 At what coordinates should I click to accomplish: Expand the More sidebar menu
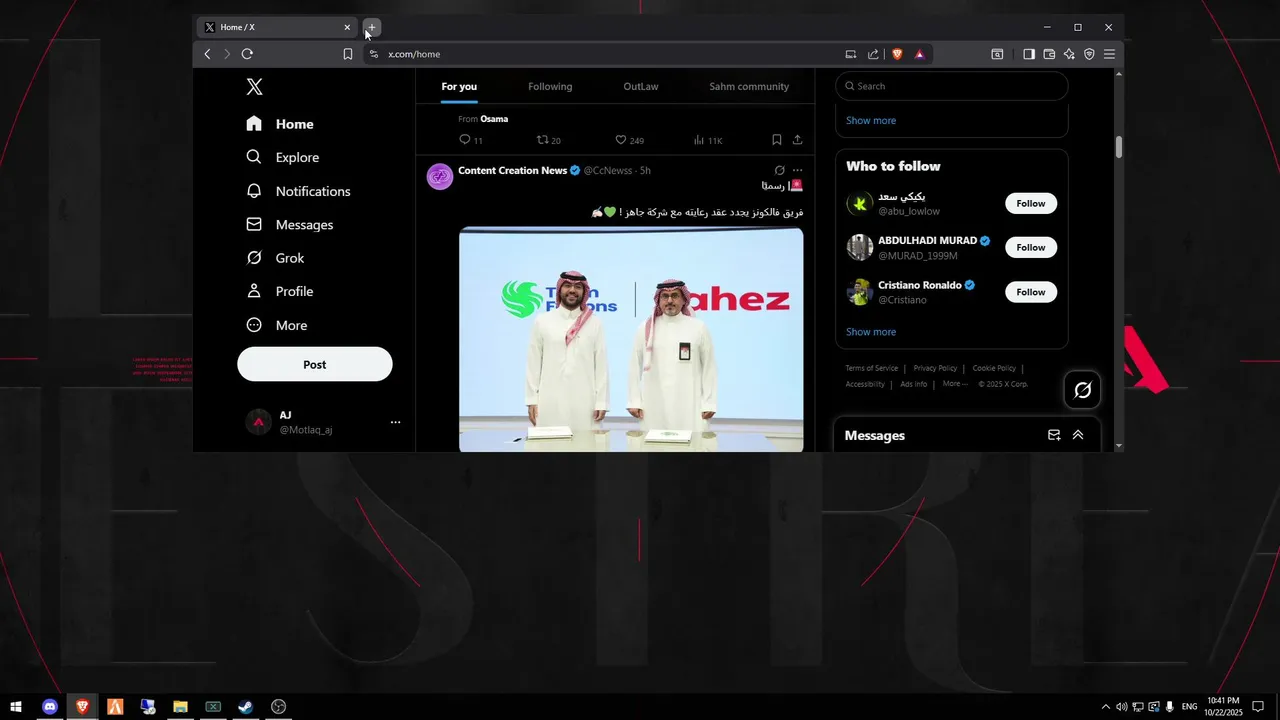click(277, 325)
